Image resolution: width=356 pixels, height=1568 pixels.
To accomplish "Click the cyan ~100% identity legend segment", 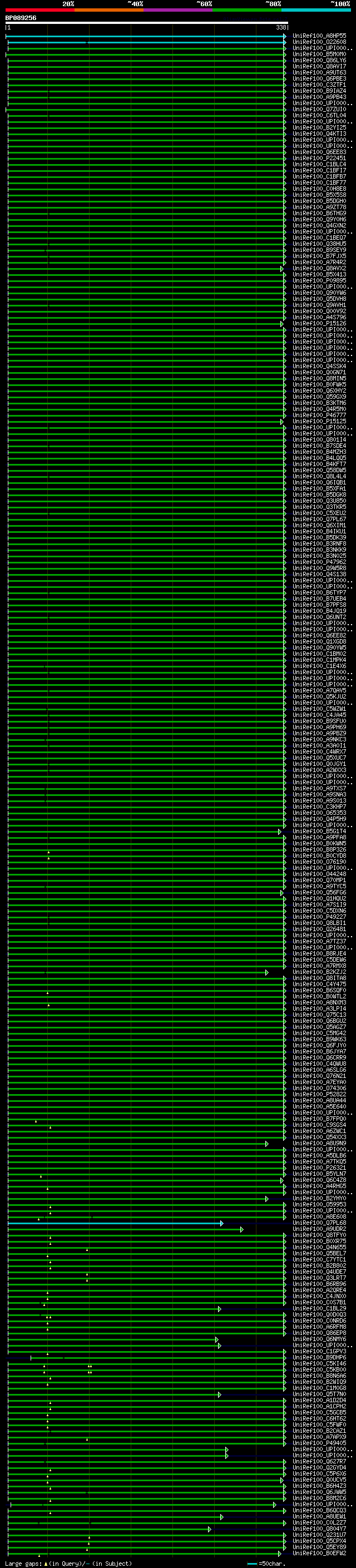I will click(317, 10).
